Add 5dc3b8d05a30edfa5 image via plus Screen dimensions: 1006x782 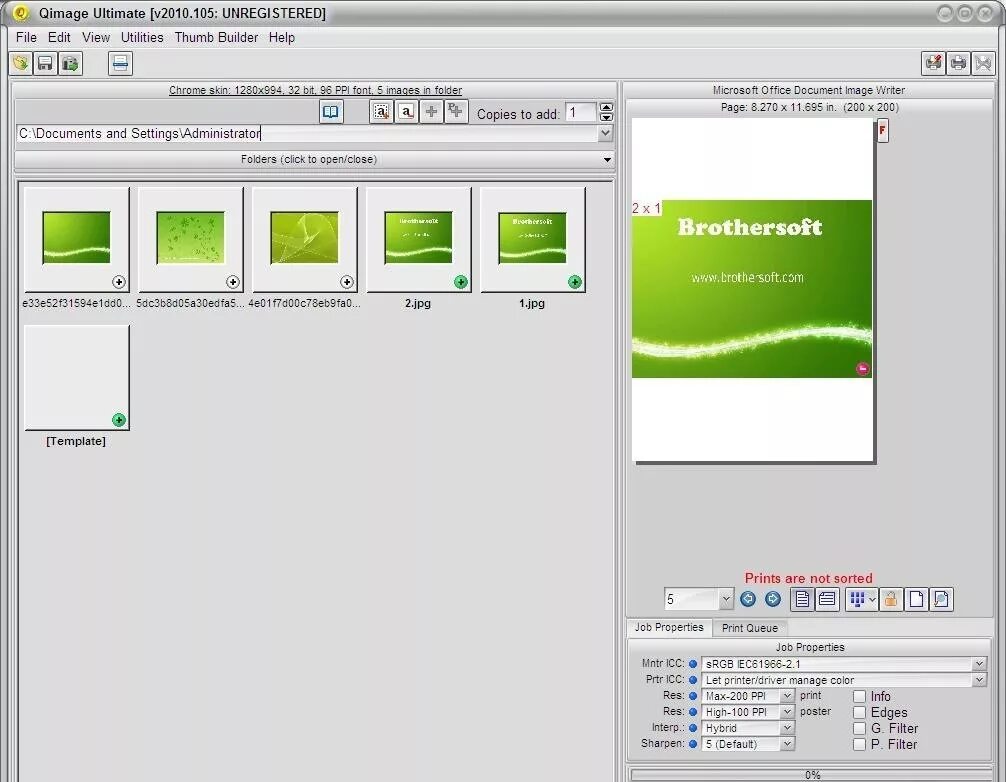[x=233, y=282]
